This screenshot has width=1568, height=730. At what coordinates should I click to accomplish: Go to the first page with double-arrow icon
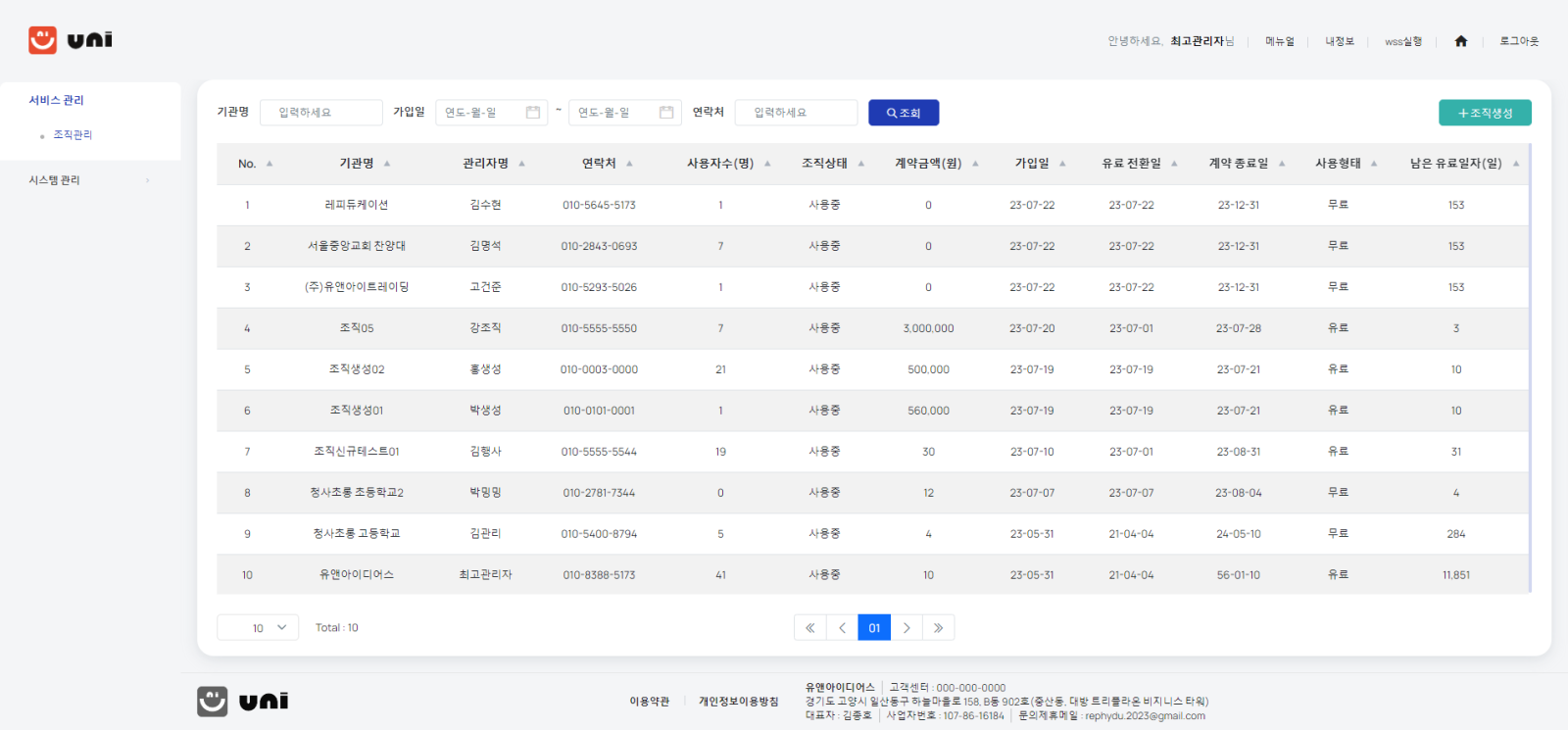[809, 628]
